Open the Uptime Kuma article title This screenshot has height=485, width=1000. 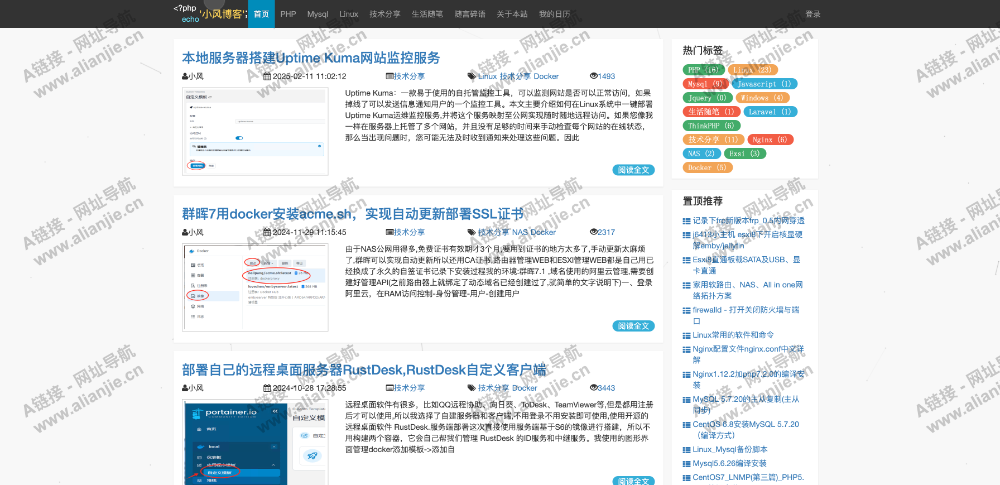[311, 58]
